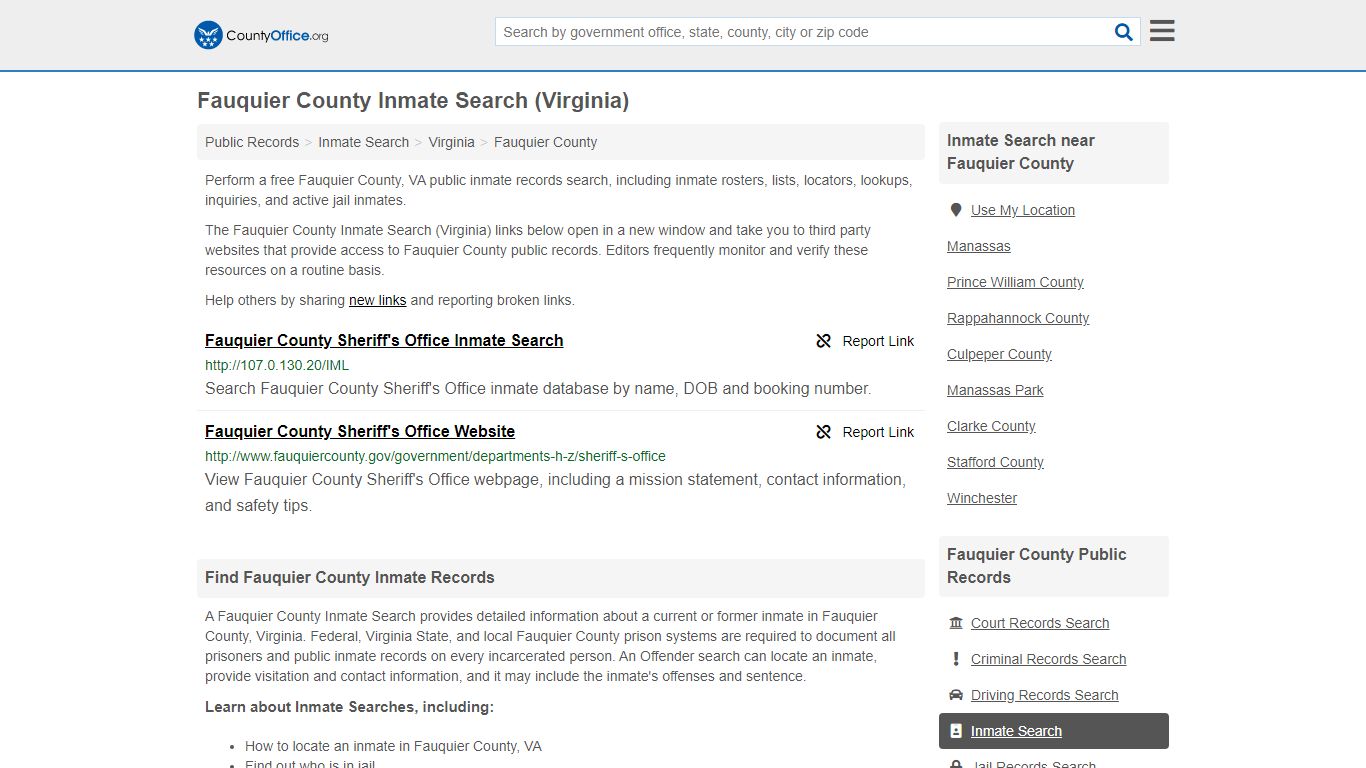This screenshot has width=1366, height=768.
Task: Click 'Learn about Inmate Searches, including:' text
Action: (349, 707)
